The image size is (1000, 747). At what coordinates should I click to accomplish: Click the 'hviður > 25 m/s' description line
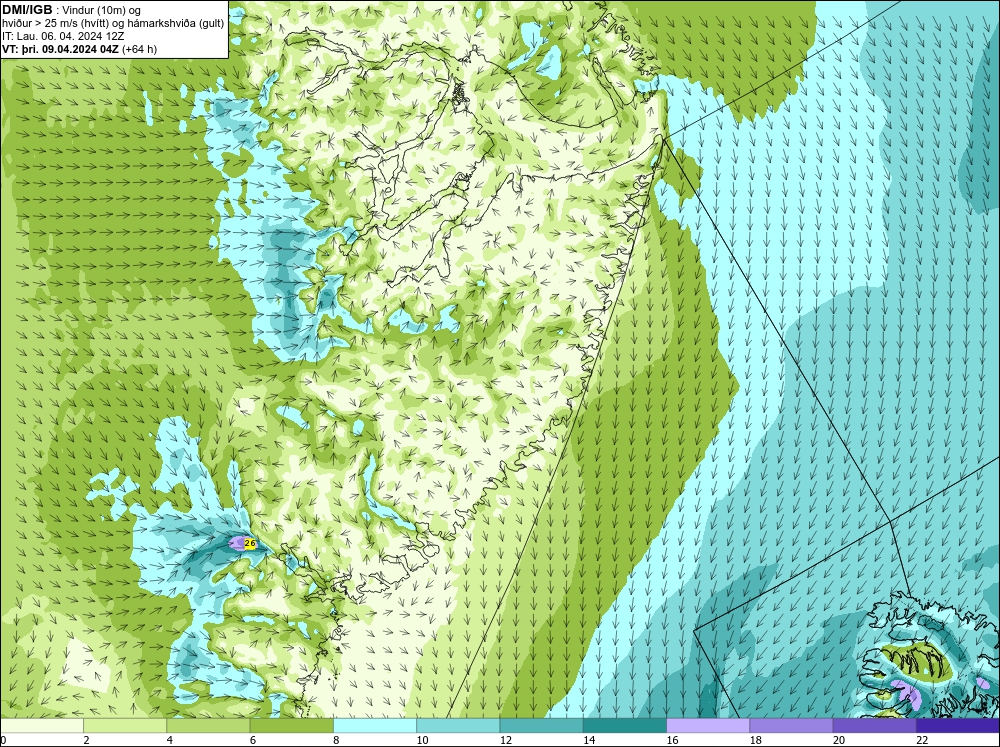113,23
